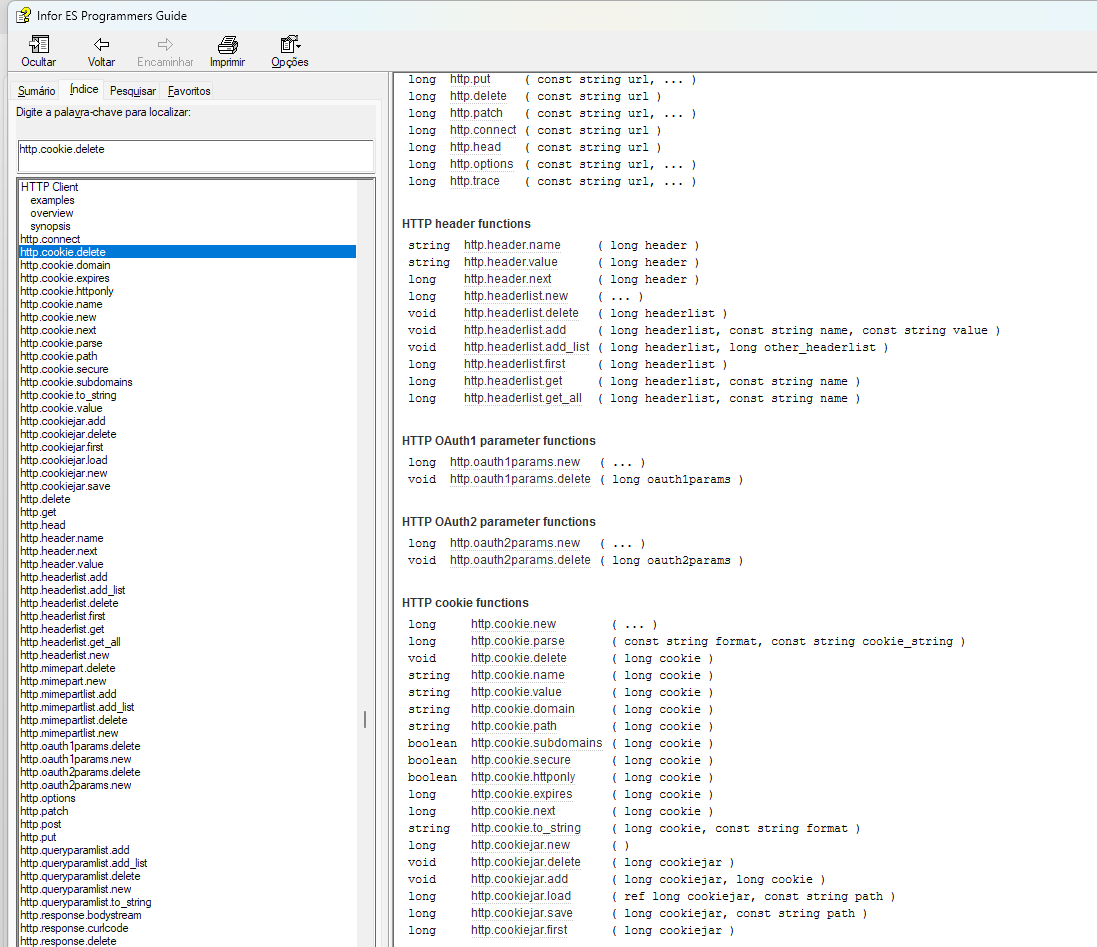This screenshot has height=947, width=1097.
Task: Switch to the Sumário tab
Action: (36, 91)
